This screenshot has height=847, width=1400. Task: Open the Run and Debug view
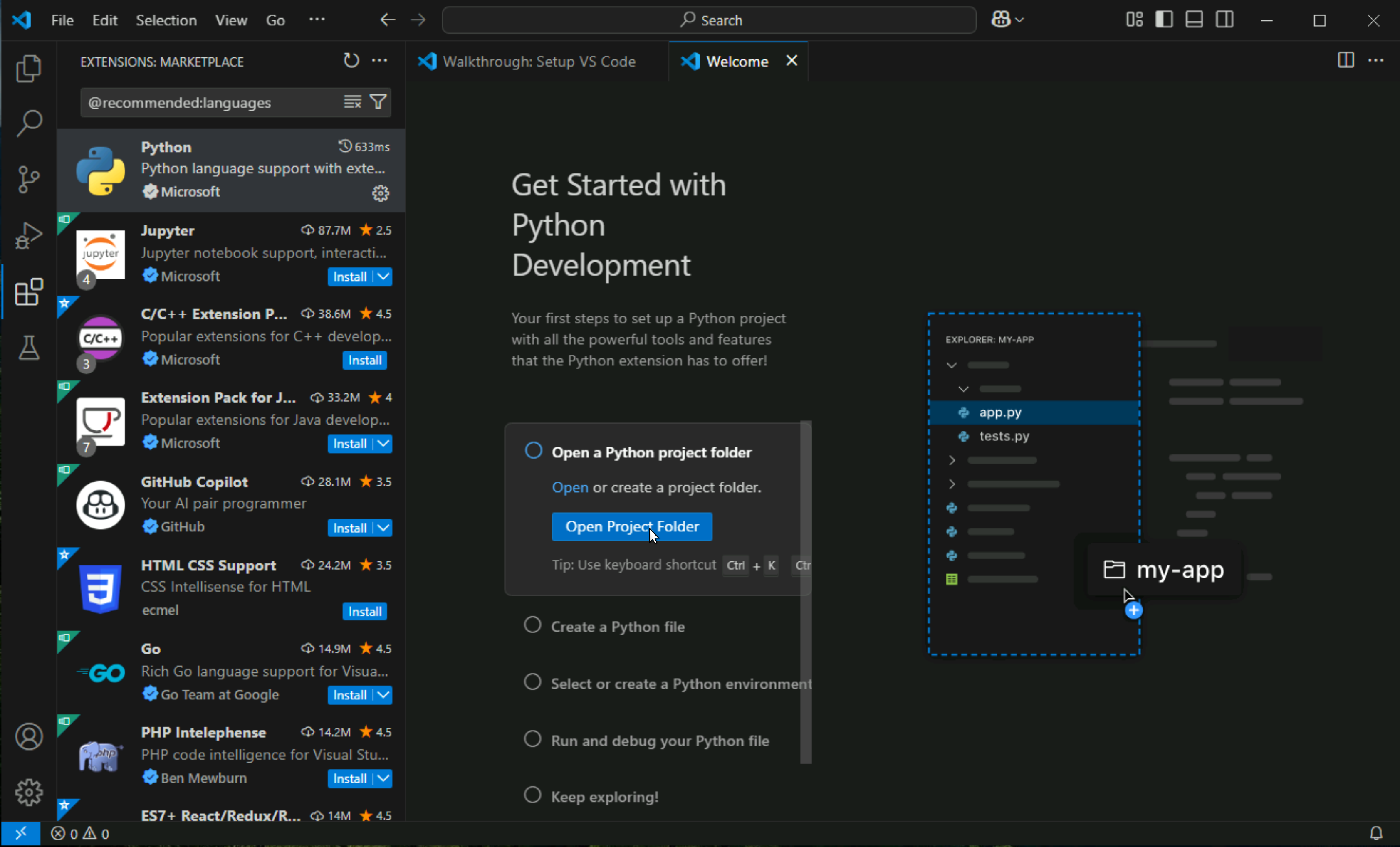28,235
